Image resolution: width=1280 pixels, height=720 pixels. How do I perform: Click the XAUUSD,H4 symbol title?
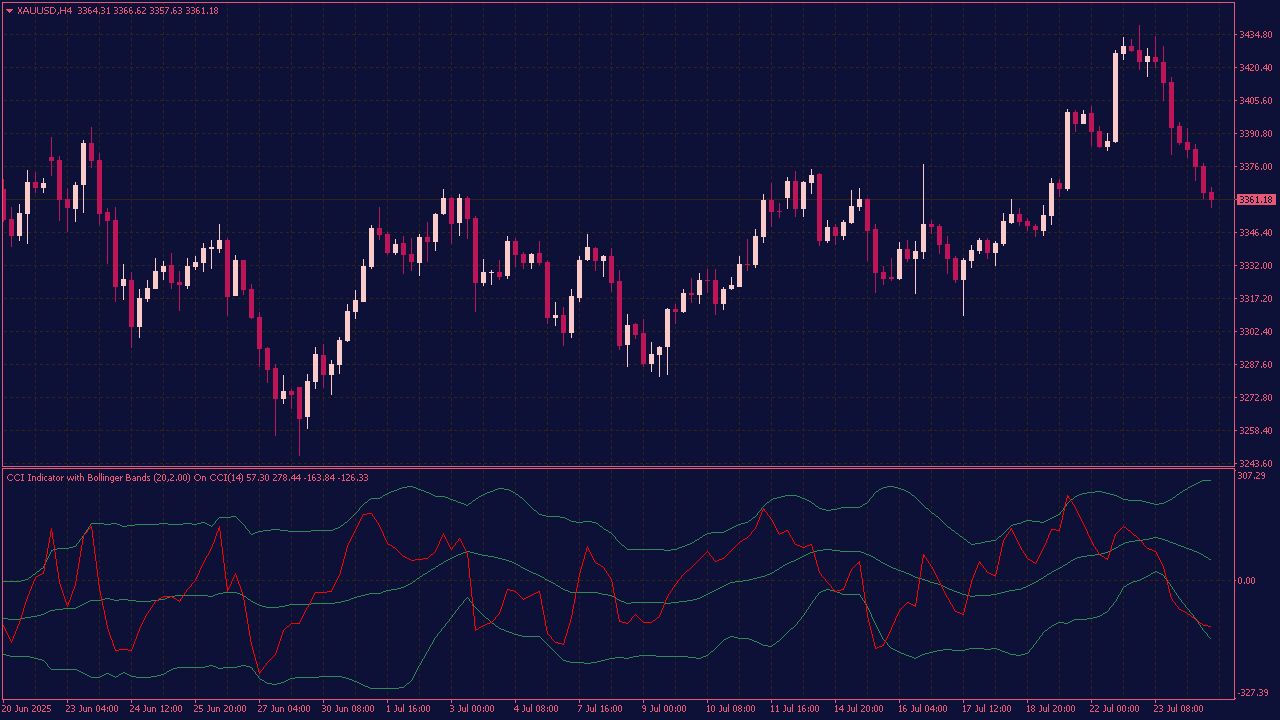pyautogui.click(x=45, y=11)
